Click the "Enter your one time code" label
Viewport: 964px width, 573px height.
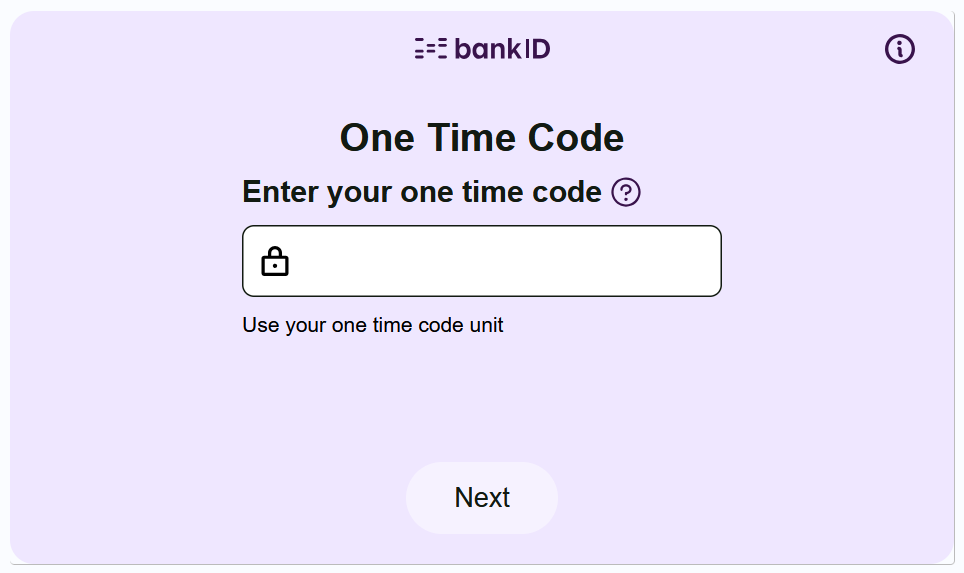click(421, 192)
